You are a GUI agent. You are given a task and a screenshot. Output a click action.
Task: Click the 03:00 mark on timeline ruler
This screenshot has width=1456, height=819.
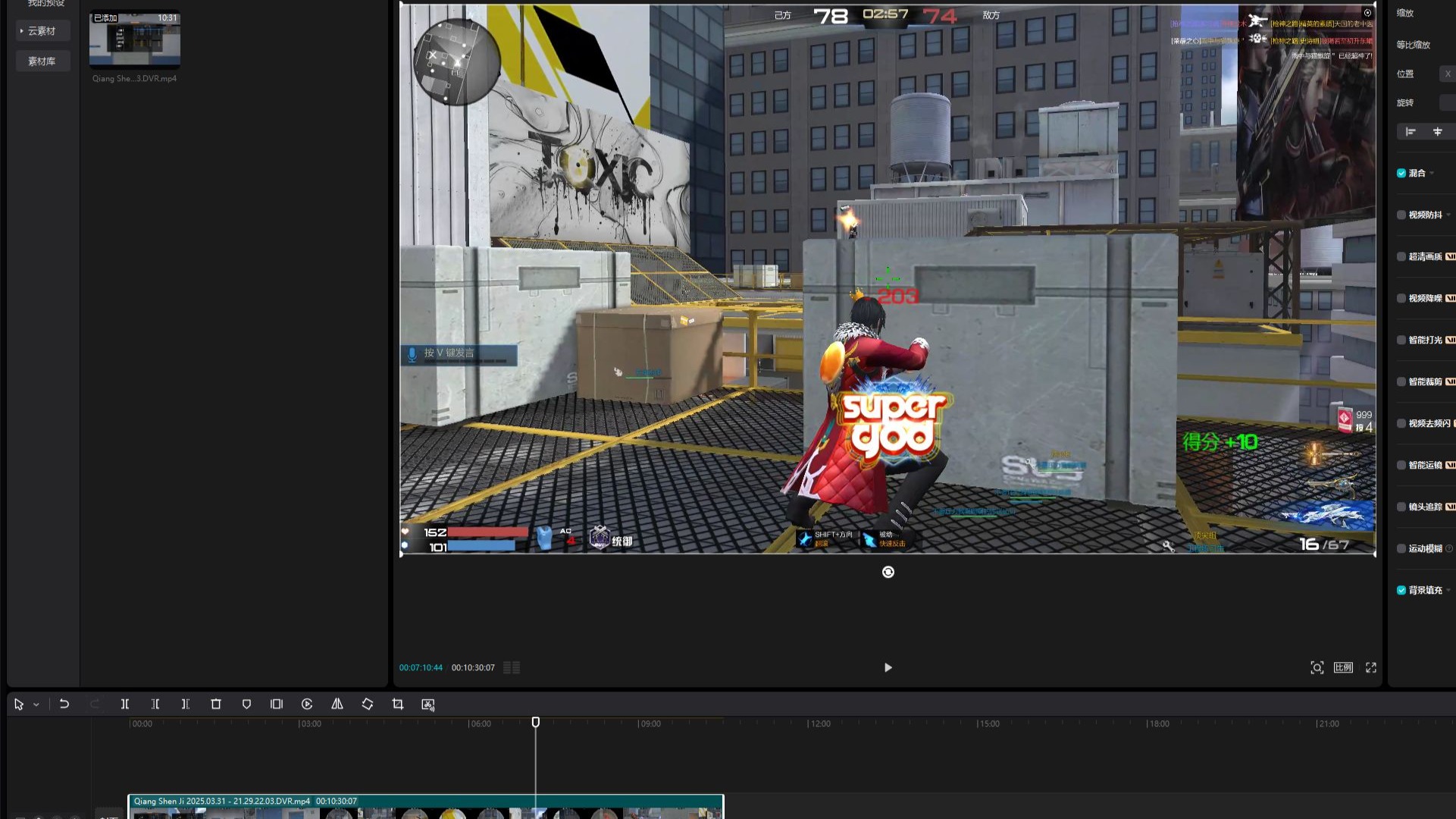310,723
